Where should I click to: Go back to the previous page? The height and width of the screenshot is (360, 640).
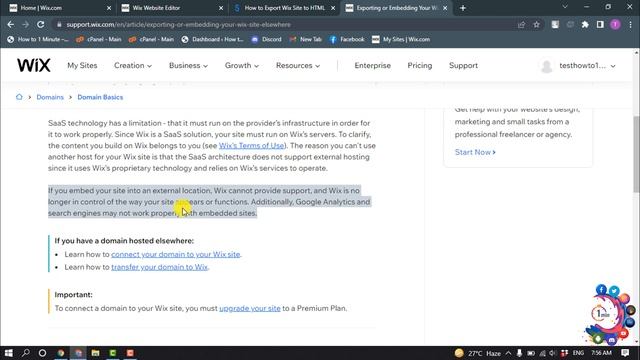click(x=11, y=24)
